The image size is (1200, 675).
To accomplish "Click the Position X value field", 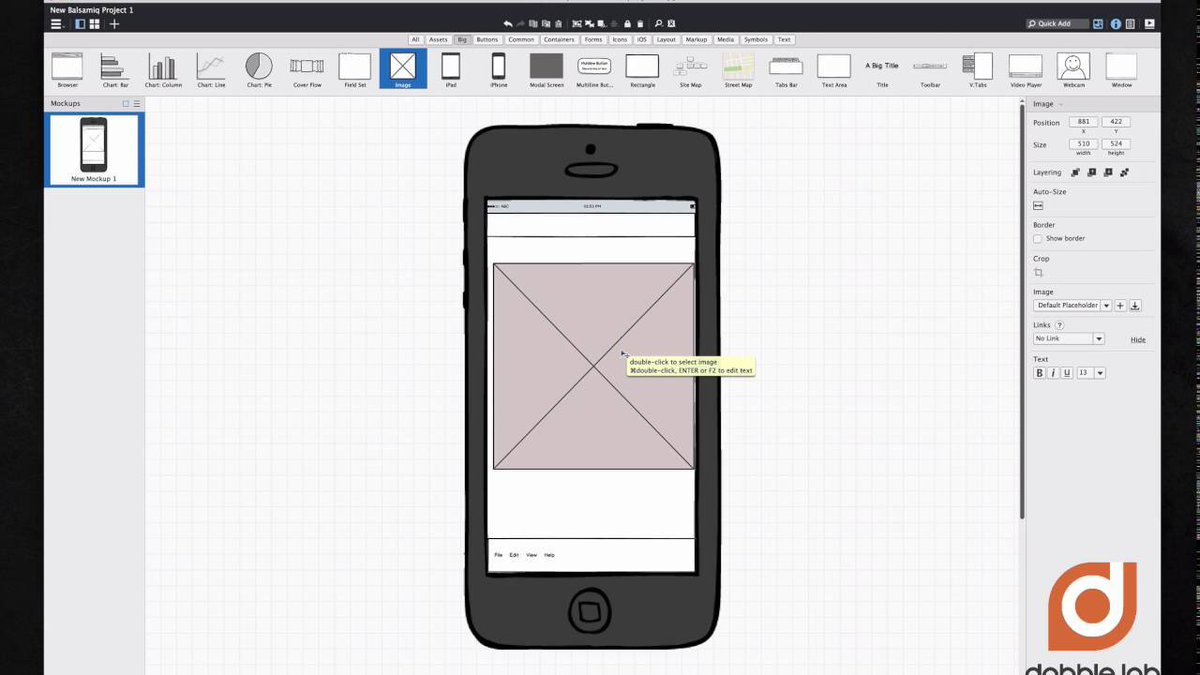I will tap(1083, 122).
